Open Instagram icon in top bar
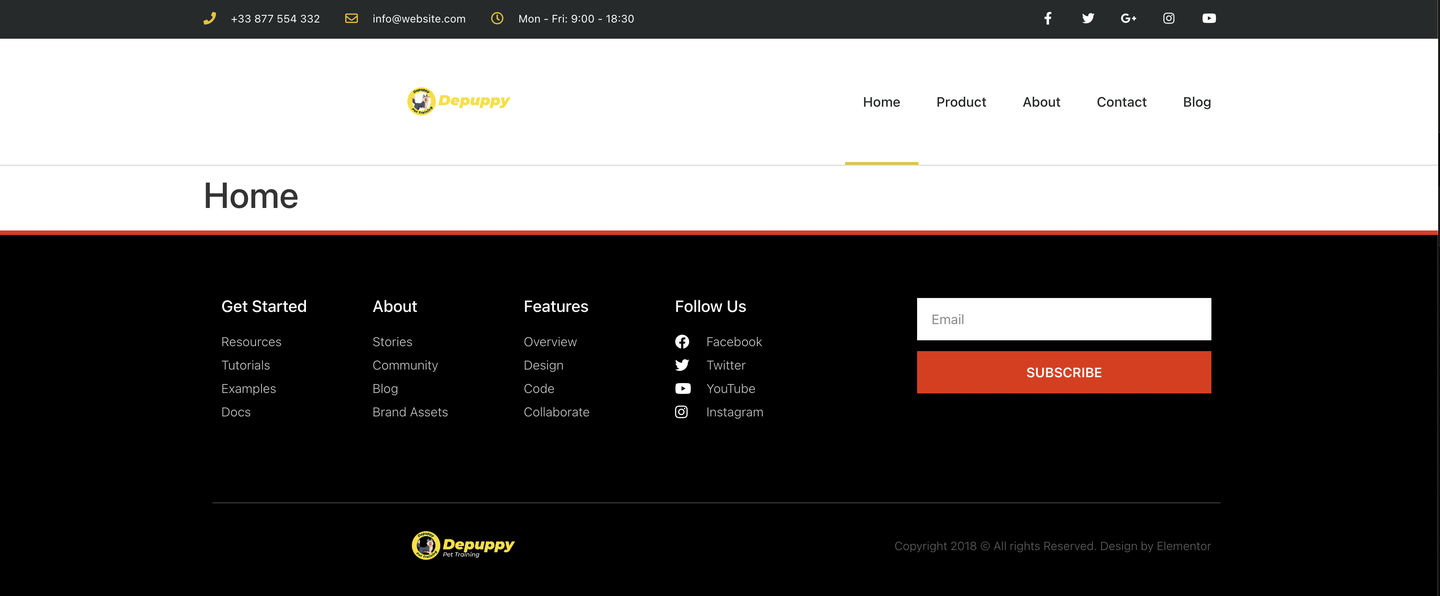This screenshot has width=1440, height=596. [1169, 18]
